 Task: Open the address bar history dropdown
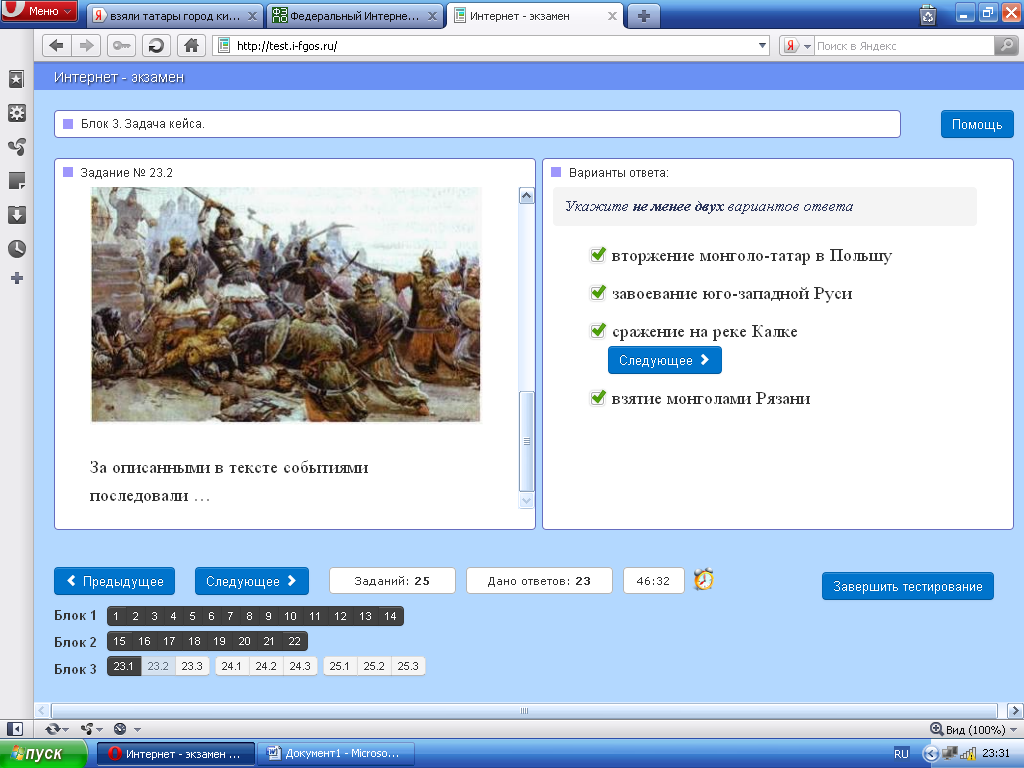pyautogui.click(x=762, y=46)
